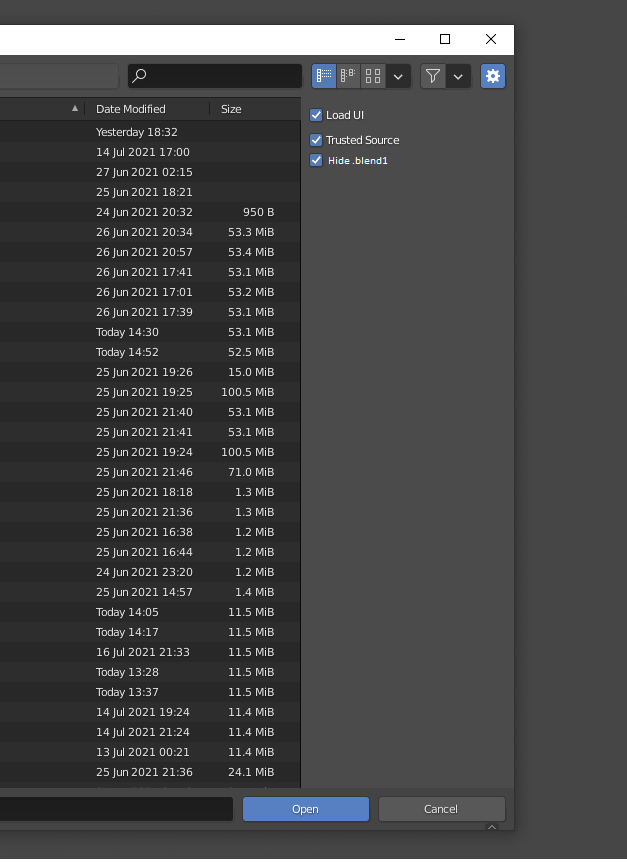
Task: Uncheck the Trusted Source checkbox
Action: pyautogui.click(x=316, y=140)
